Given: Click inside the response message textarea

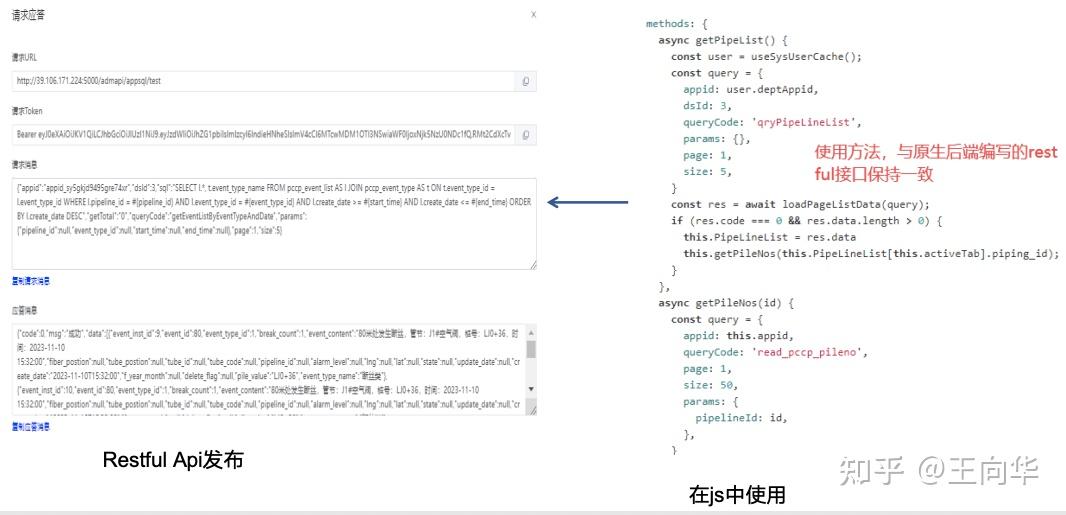Looking at the screenshot, I should click(269, 370).
